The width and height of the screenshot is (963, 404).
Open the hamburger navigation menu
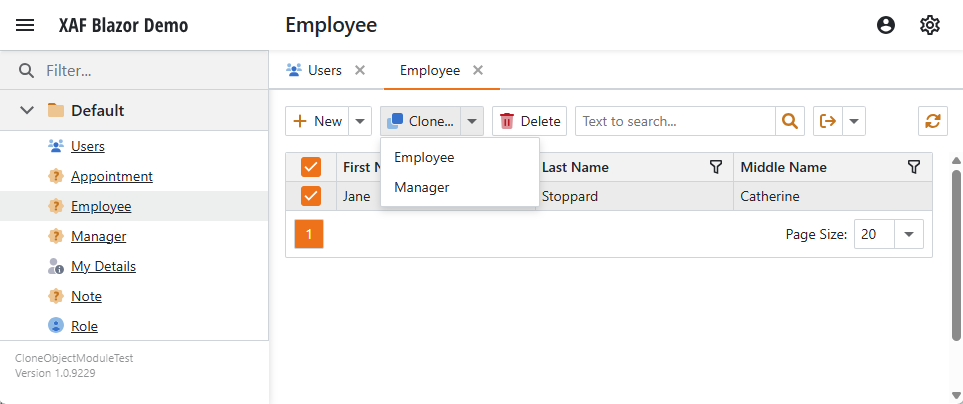[25, 25]
